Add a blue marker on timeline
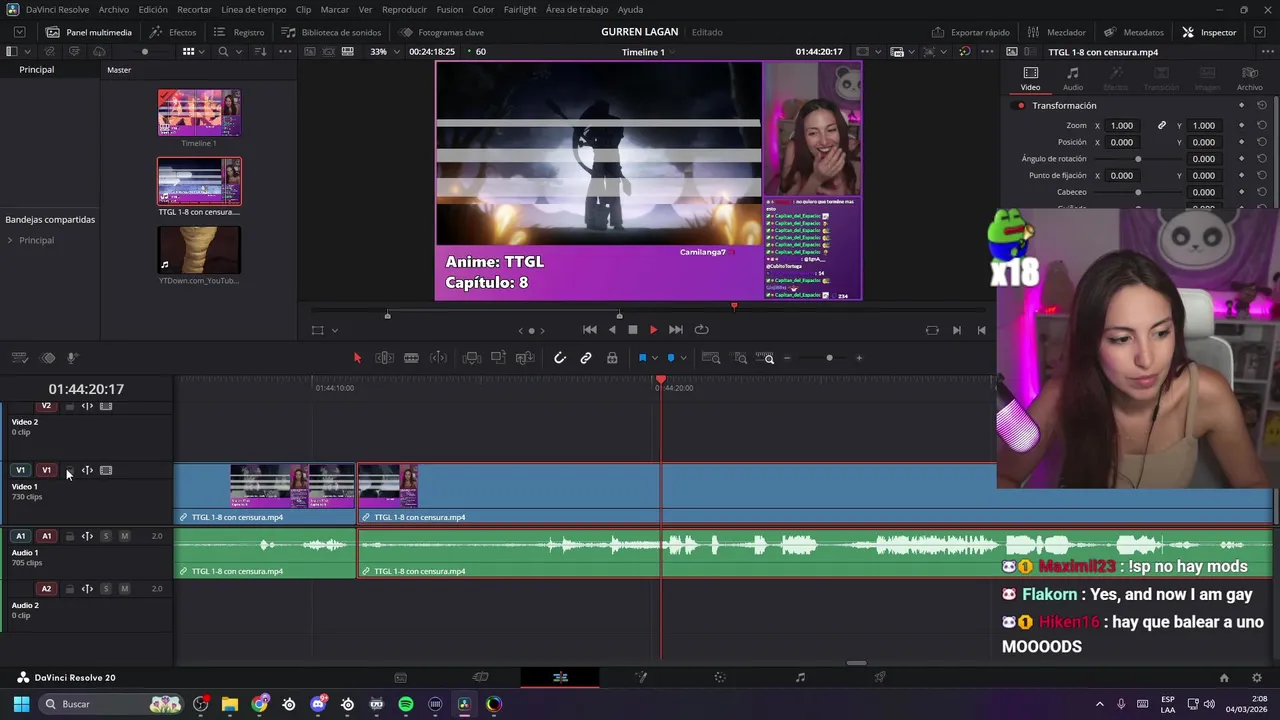The width and height of the screenshot is (1280, 720). (x=671, y=358)
